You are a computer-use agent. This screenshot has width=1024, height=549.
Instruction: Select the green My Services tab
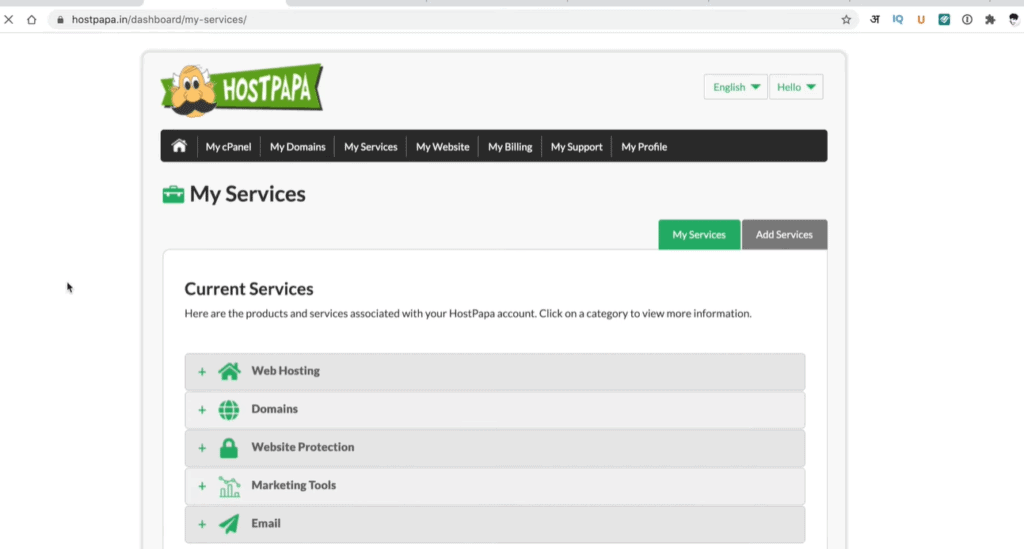pyautogui.click(x=699, y=234)
